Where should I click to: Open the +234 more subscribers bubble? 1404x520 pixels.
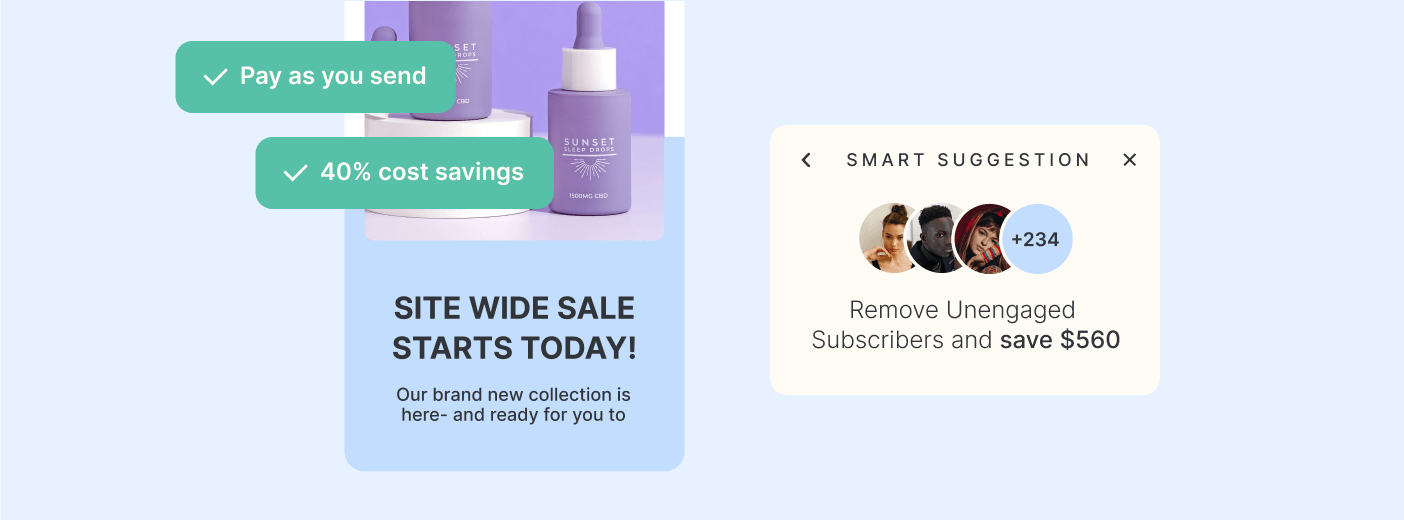1036,239
